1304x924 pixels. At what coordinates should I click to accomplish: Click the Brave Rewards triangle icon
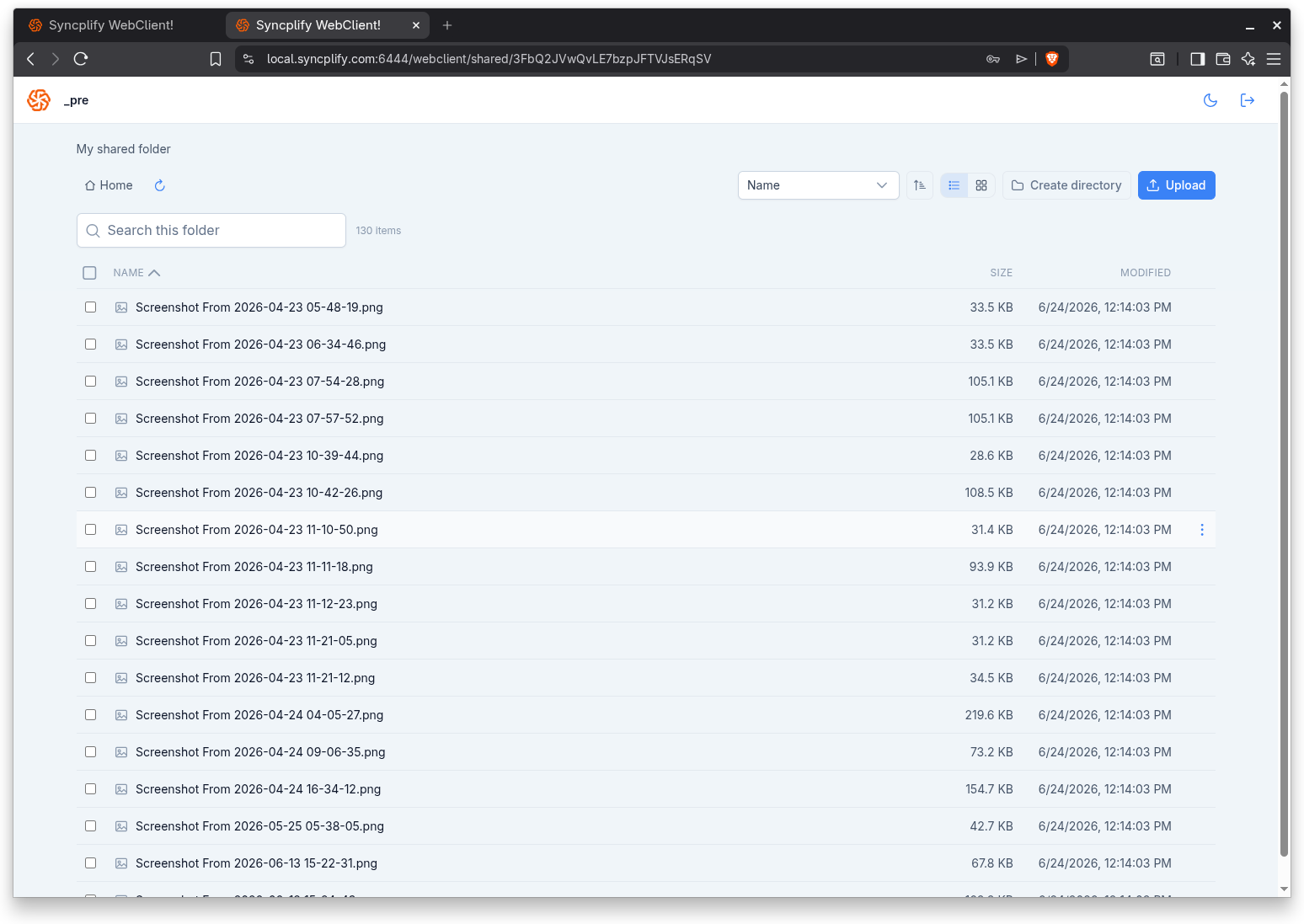click(x=1021, y=59)
